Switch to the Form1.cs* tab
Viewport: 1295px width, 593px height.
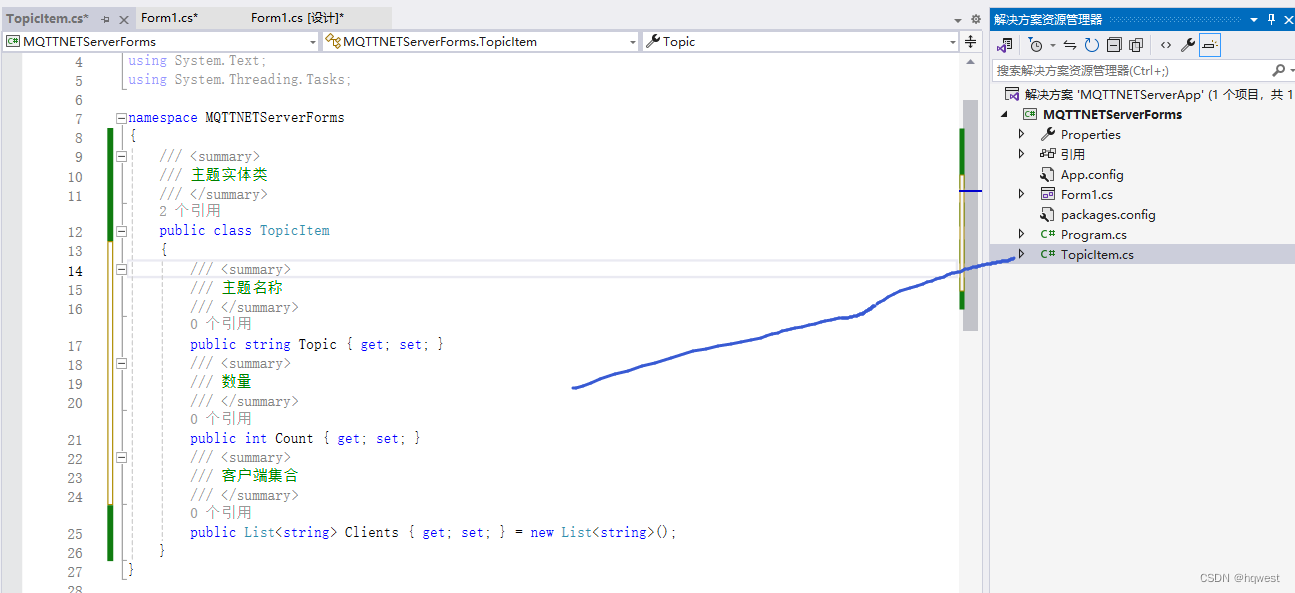point(169,18)
